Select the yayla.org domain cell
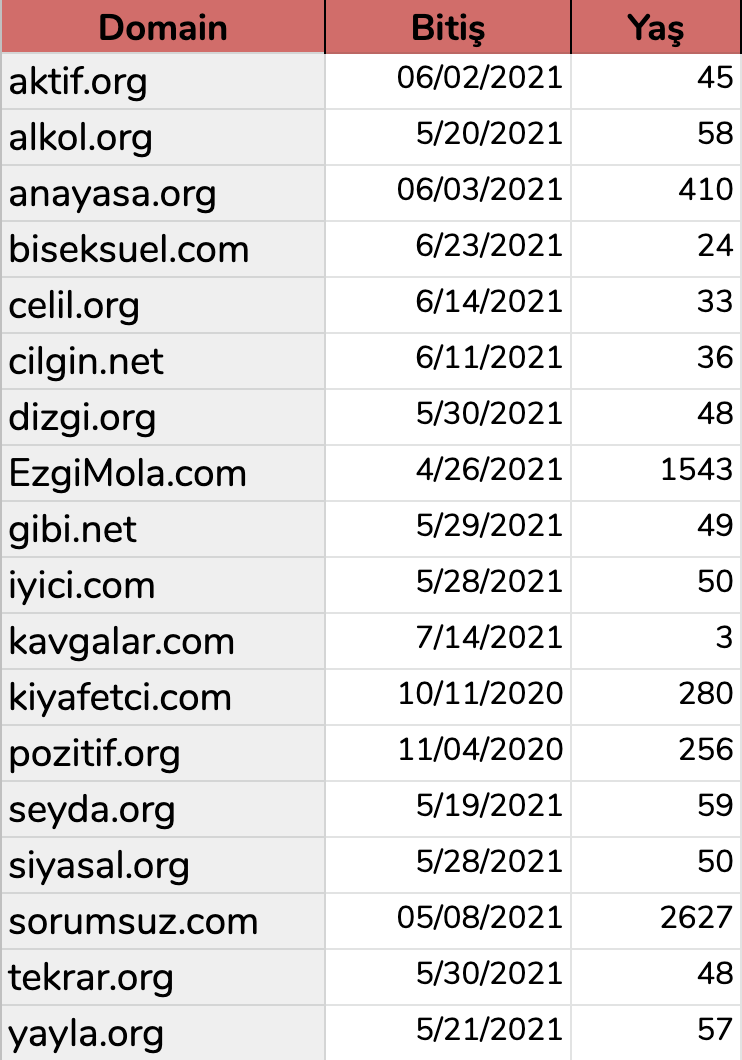This screenshot has height=1060, width=742. [163, 1033]
